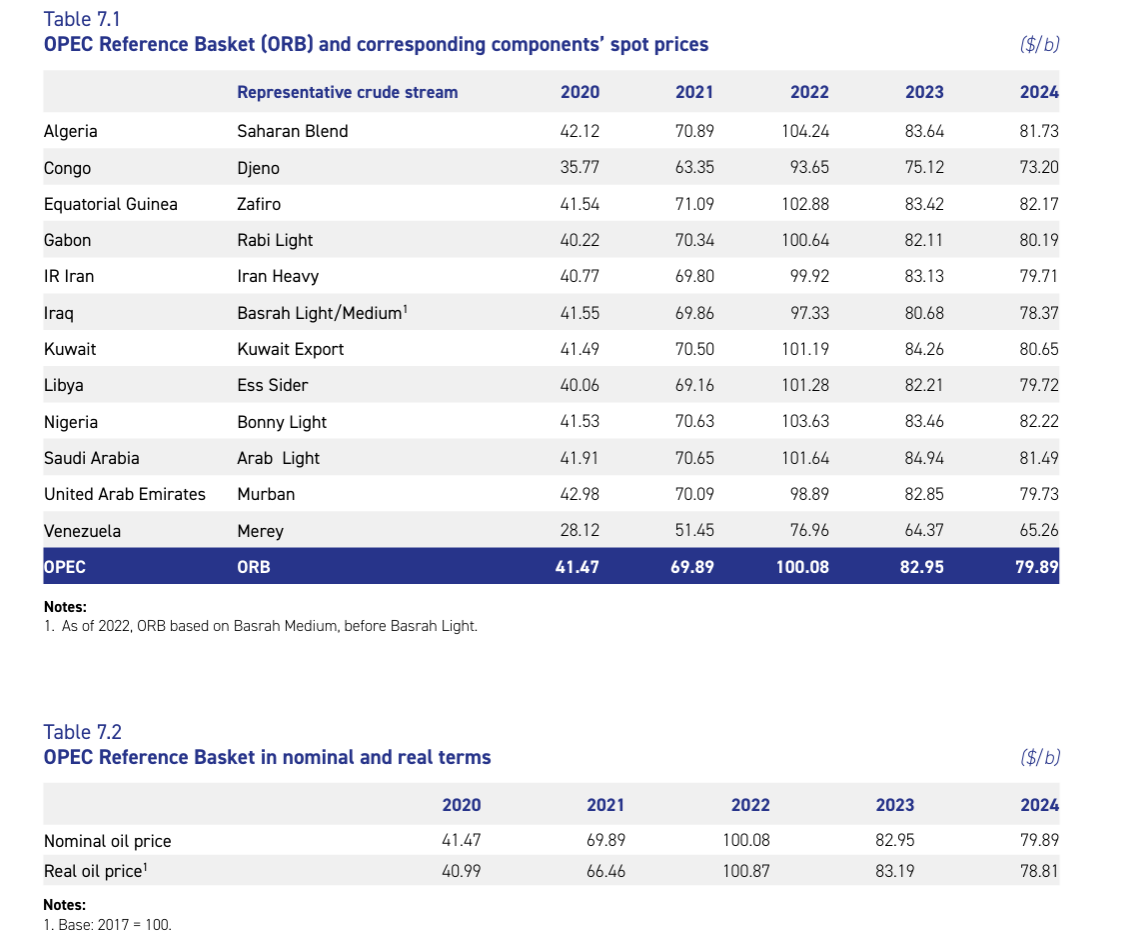Select the 'United Arab Emirates' row label
This screenshot has width=1142, height=937.
click(x=124, y=494)
